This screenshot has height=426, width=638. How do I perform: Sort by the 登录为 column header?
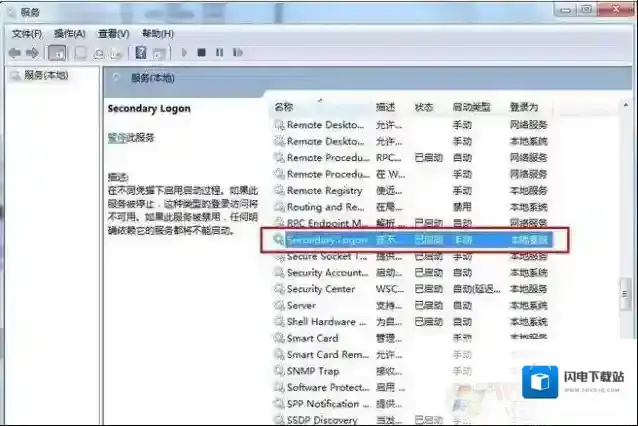pyautogui.click(x=524, y=107)
